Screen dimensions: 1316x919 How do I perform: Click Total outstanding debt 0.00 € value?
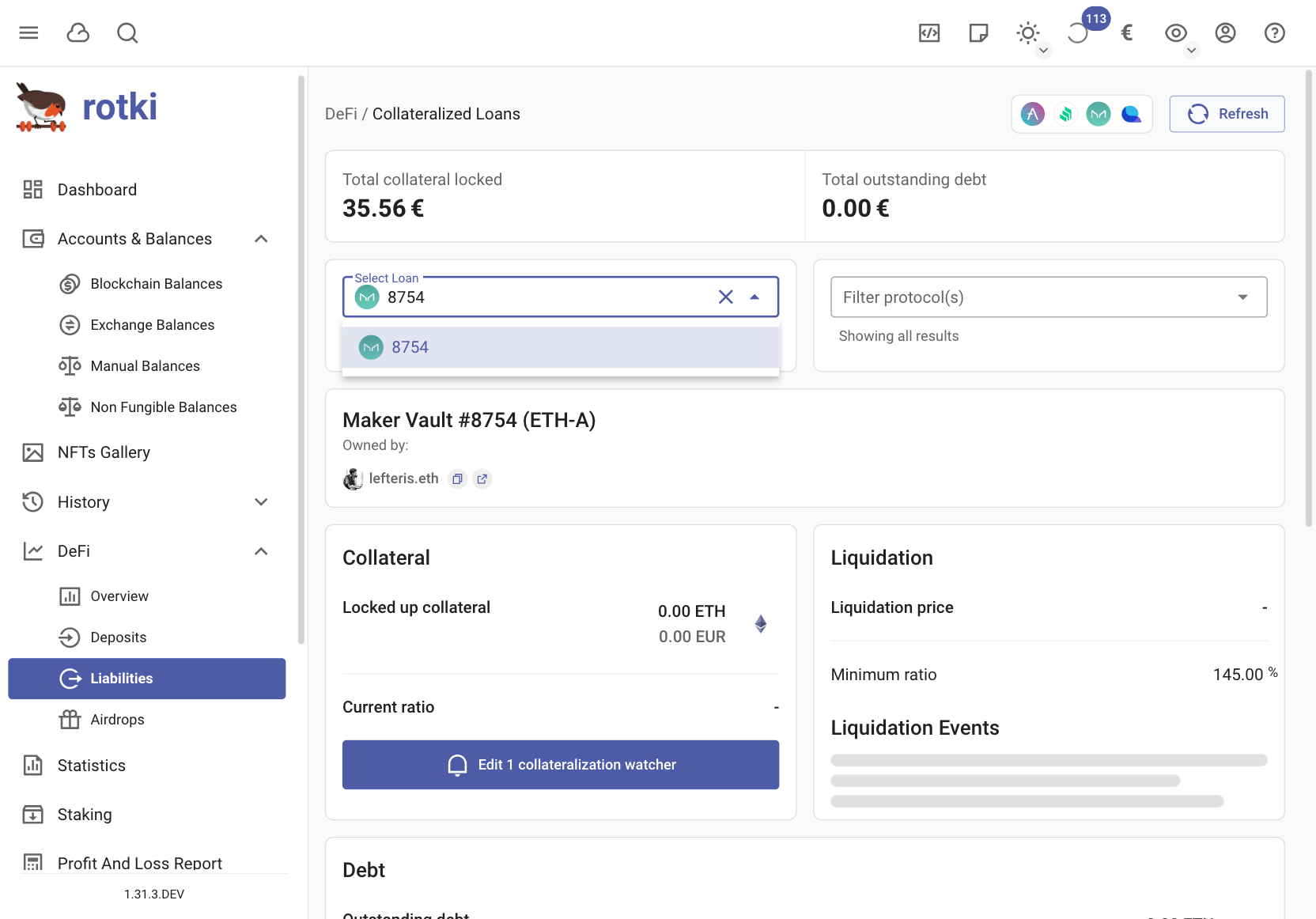[x=856, y=209]
